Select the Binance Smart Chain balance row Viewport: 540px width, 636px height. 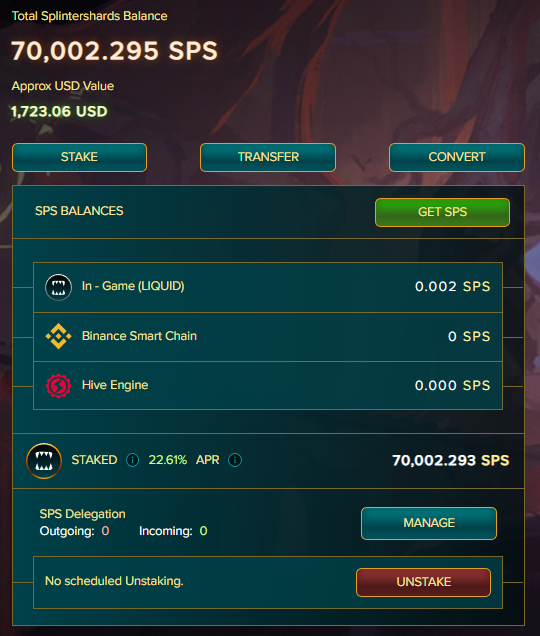[268, 337]
